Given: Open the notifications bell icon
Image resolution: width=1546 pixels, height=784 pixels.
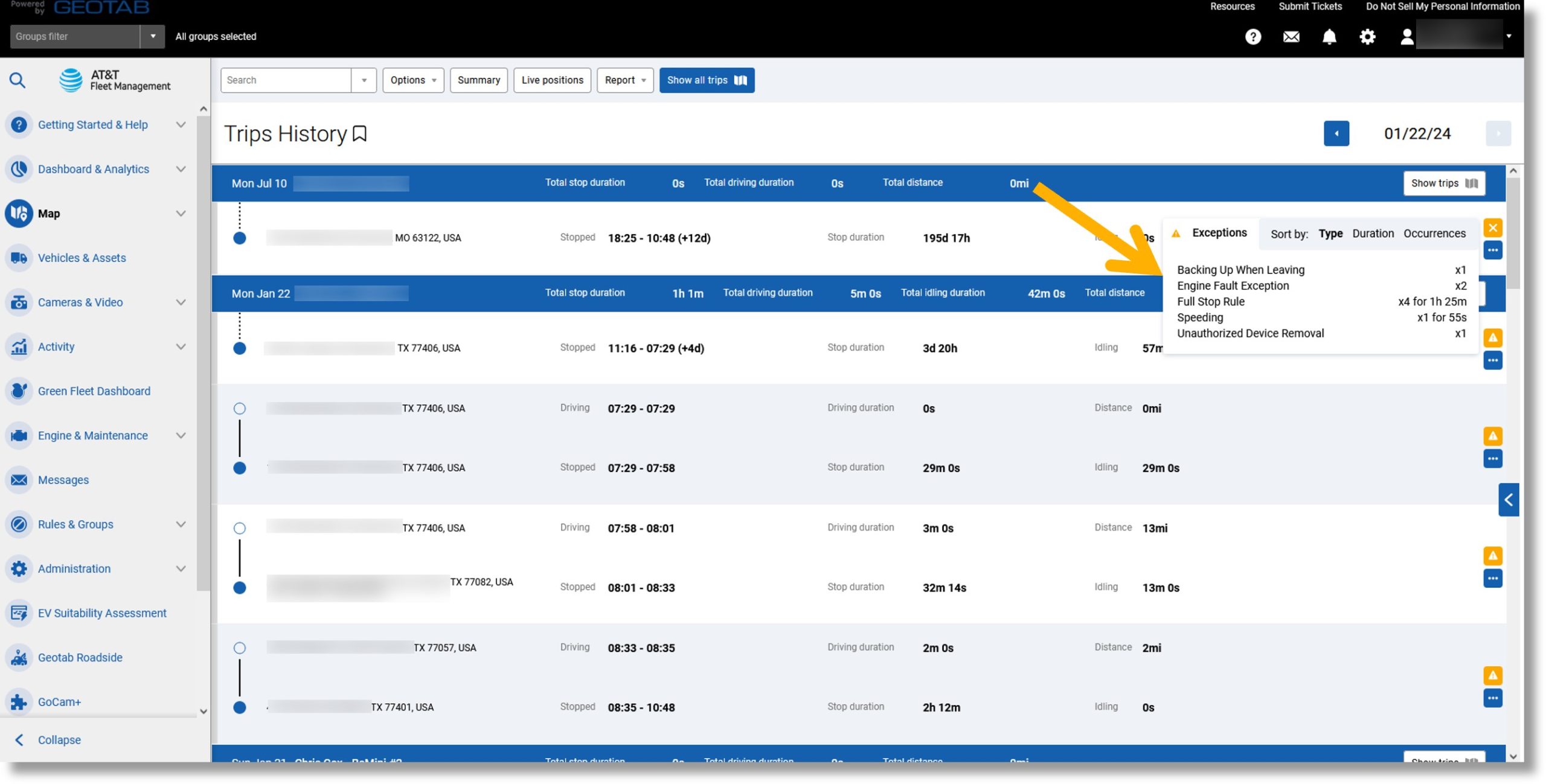Looking at the screenshot, I should (x=1329, y=37).
